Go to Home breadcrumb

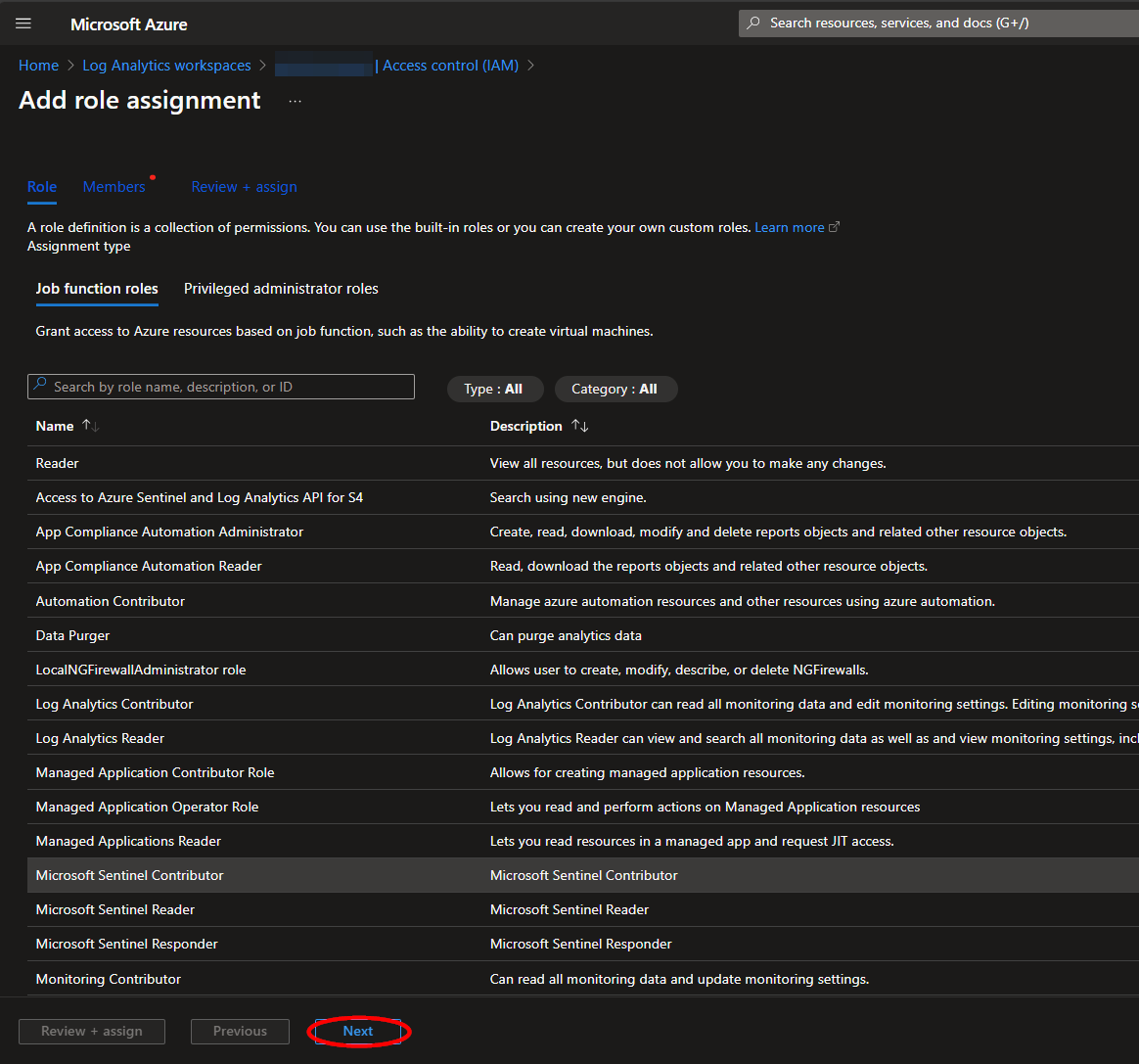click(38, 66)
